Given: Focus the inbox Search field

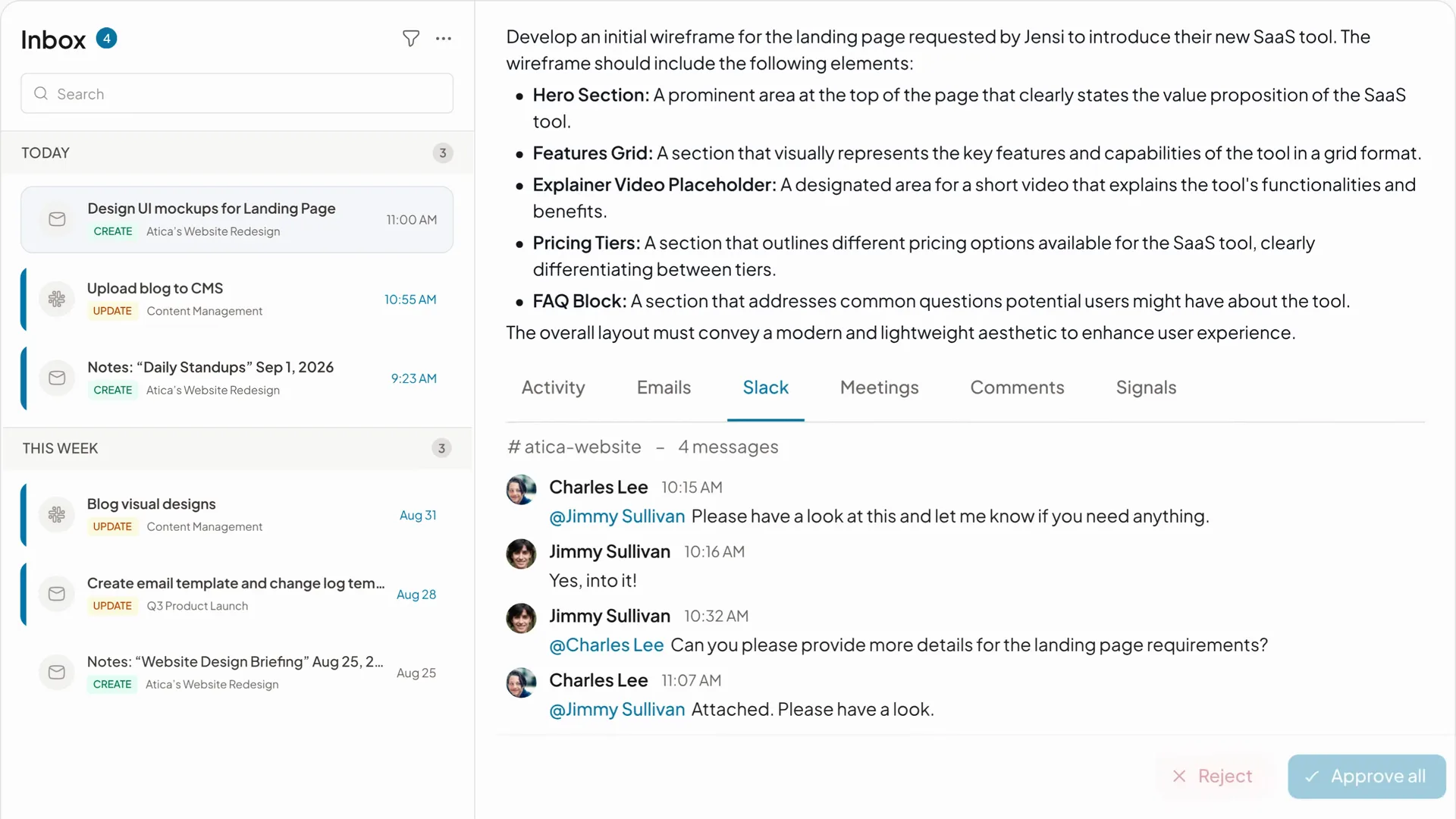Looking at the screenshot, I should click(x=237, y=93).
